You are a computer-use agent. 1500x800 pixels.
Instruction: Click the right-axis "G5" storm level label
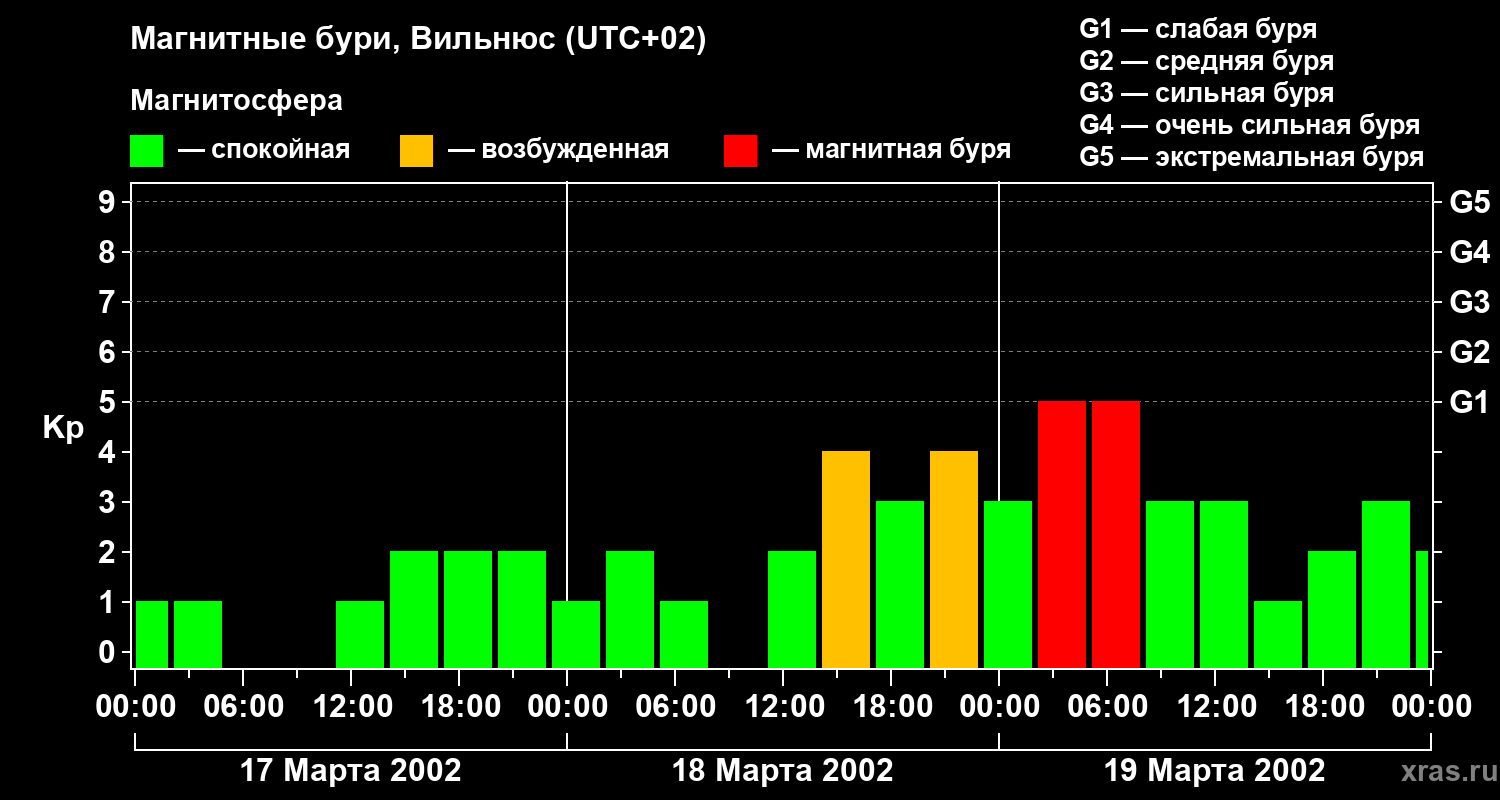coord(1469,202)
